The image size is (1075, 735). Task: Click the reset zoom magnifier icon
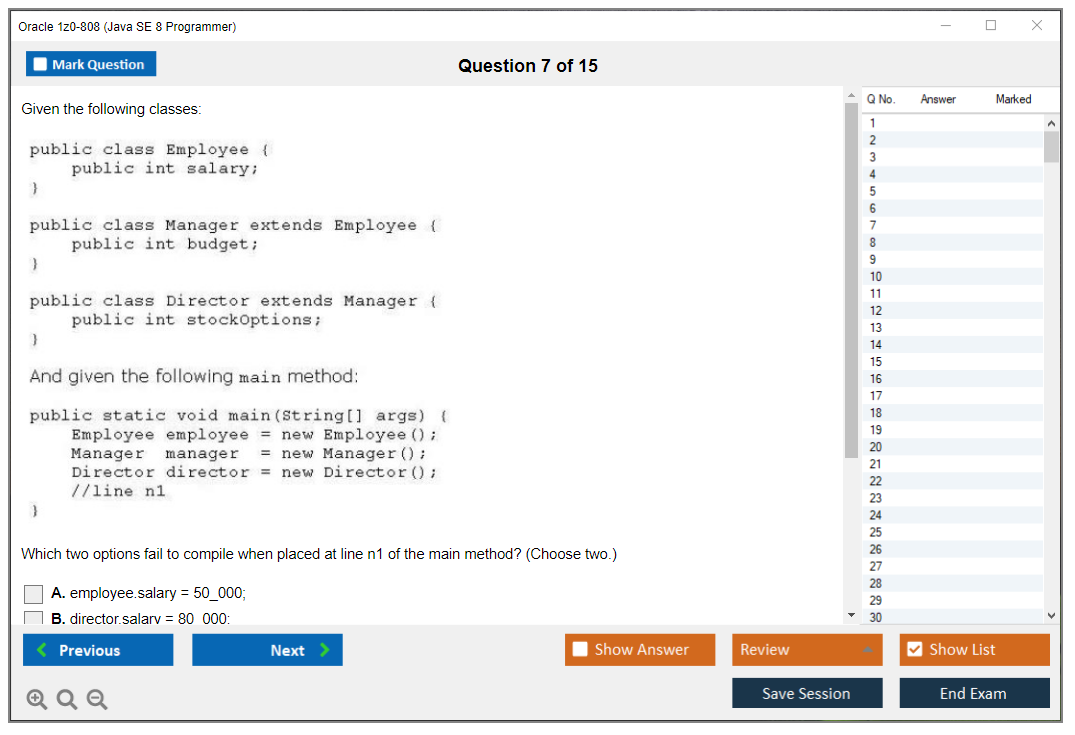pyautogui.click(x=66, y=700)
